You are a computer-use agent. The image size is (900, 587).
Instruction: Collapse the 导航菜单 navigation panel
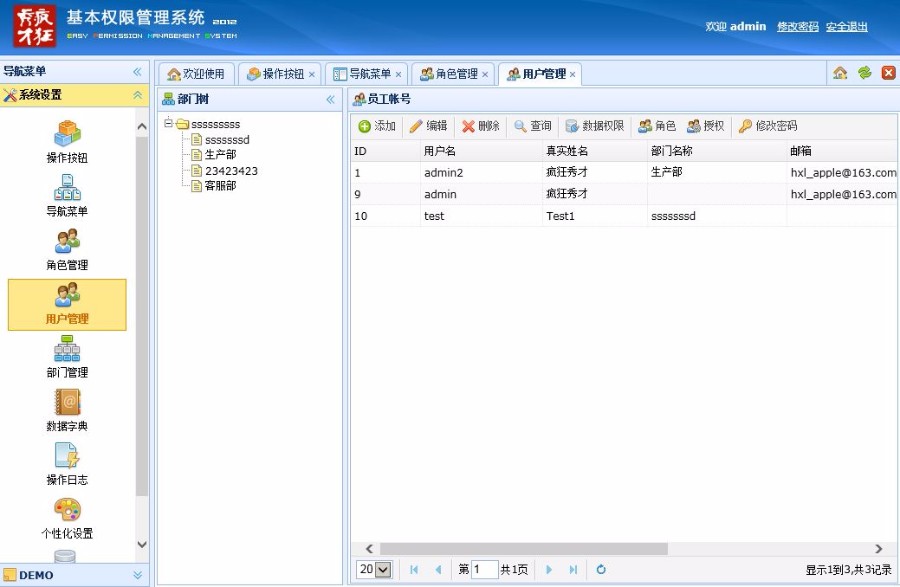(x=137, y=72)
